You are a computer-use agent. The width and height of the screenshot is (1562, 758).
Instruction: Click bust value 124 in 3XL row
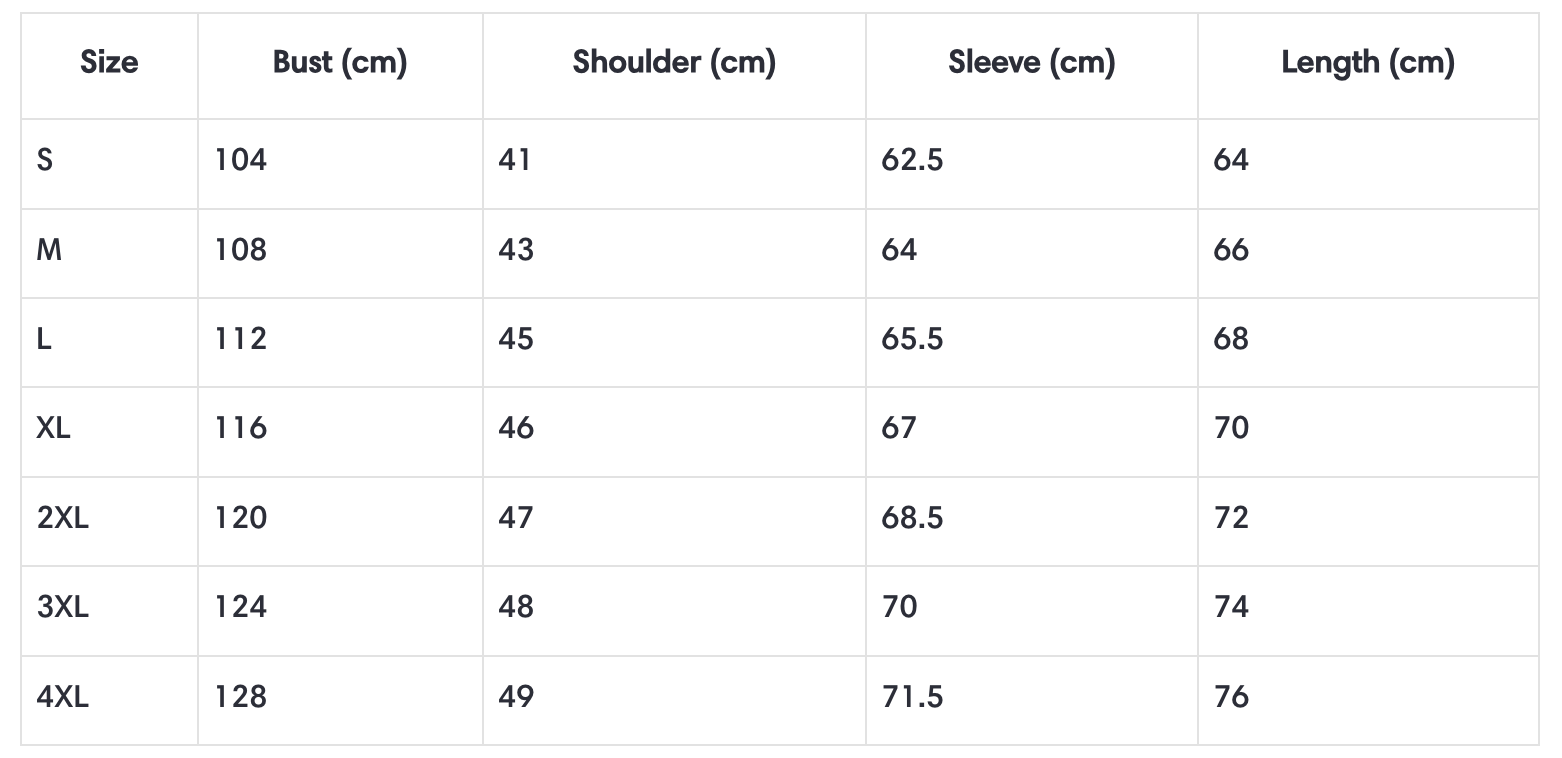pos(241,607)
